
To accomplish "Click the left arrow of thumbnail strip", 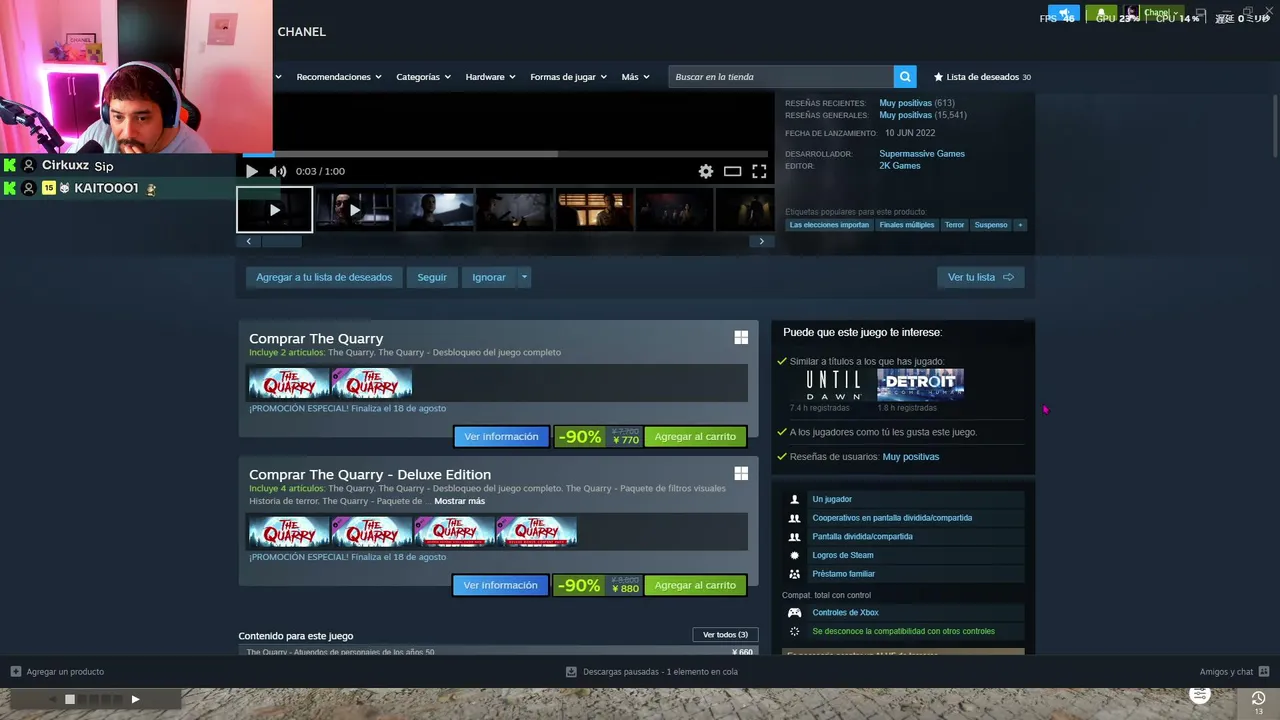I will click(x=249, y=241).
